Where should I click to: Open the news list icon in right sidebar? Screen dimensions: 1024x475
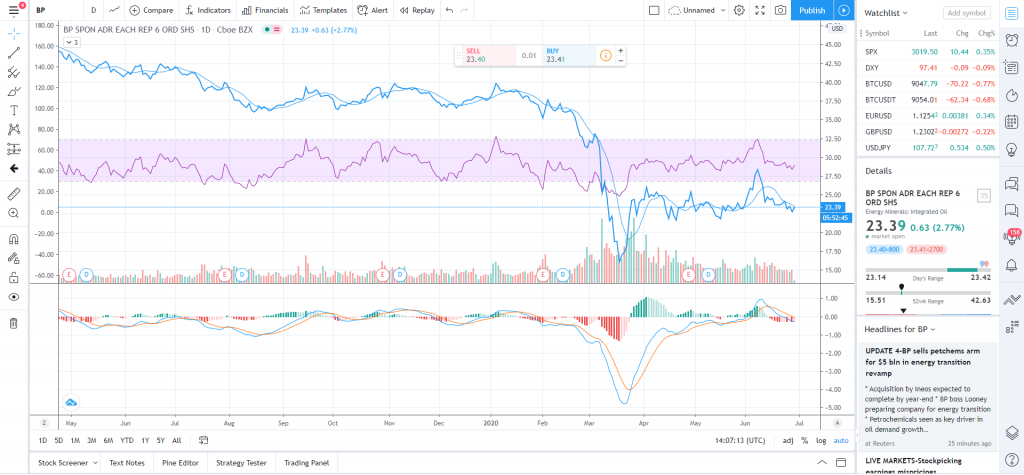tap(1012, 67)
